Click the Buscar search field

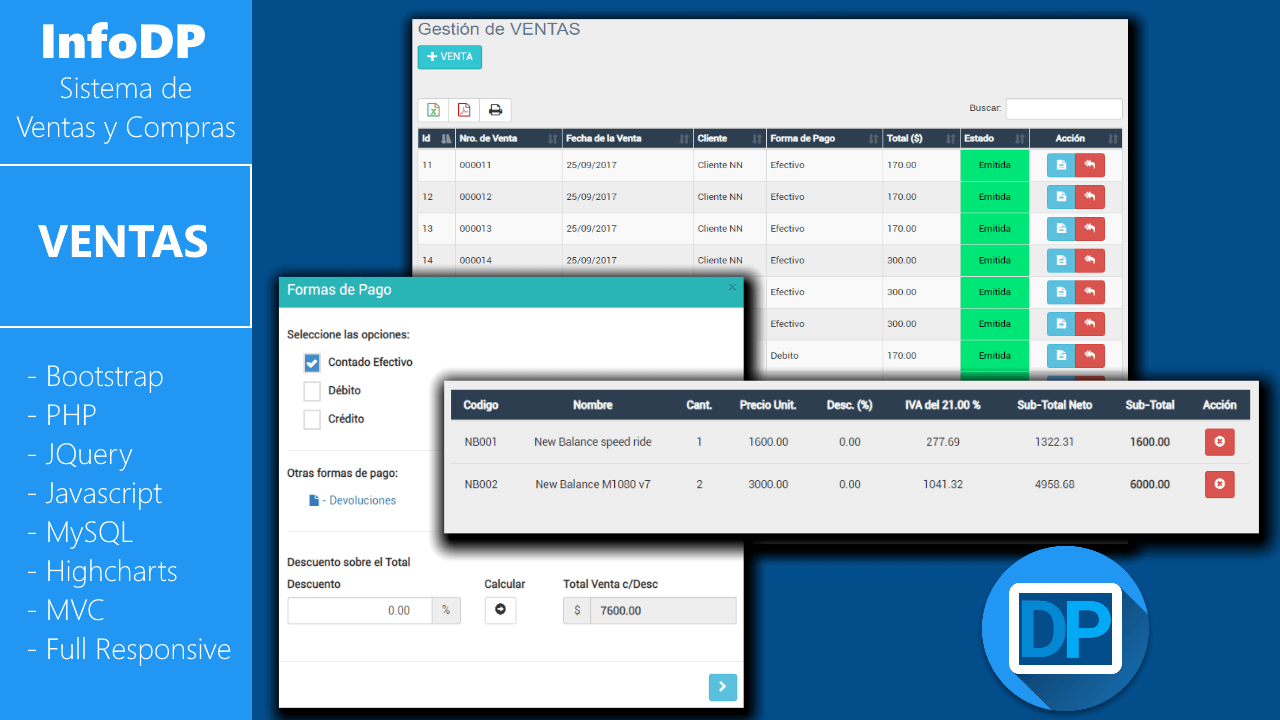(1064, 109)
